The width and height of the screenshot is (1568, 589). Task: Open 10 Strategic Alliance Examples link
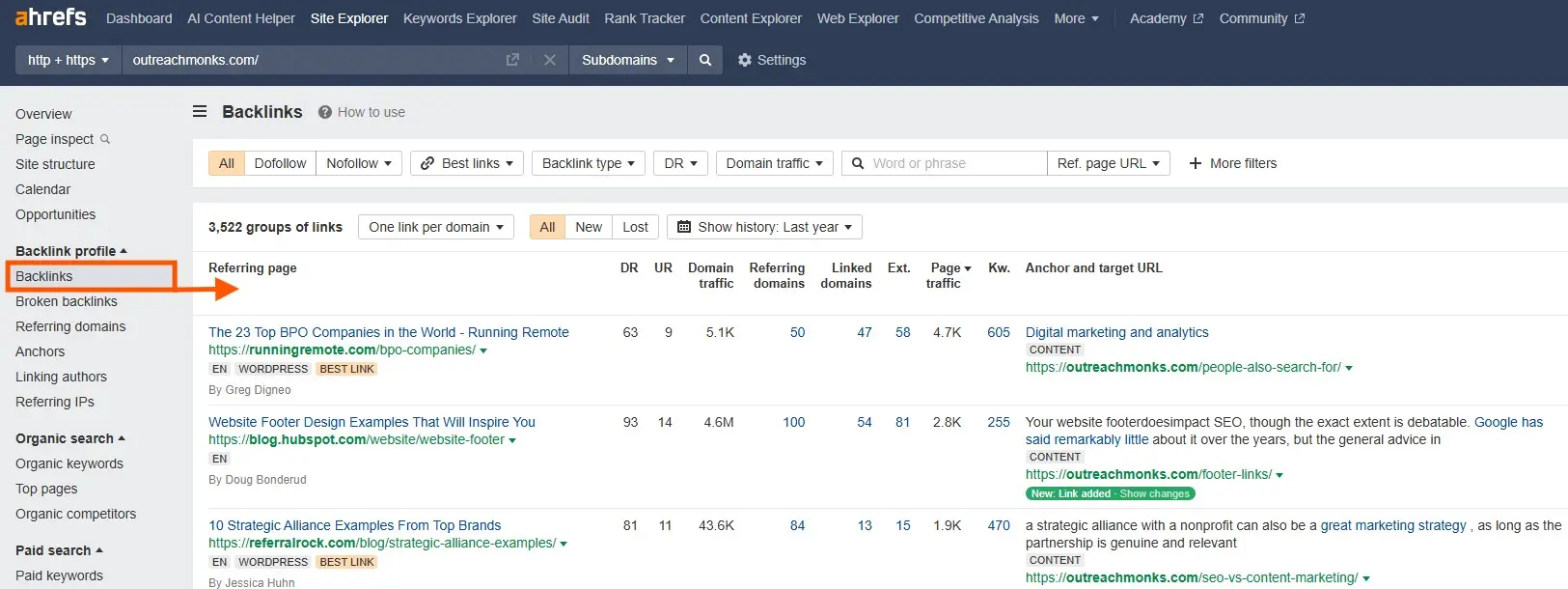click(x=355, y=525)
